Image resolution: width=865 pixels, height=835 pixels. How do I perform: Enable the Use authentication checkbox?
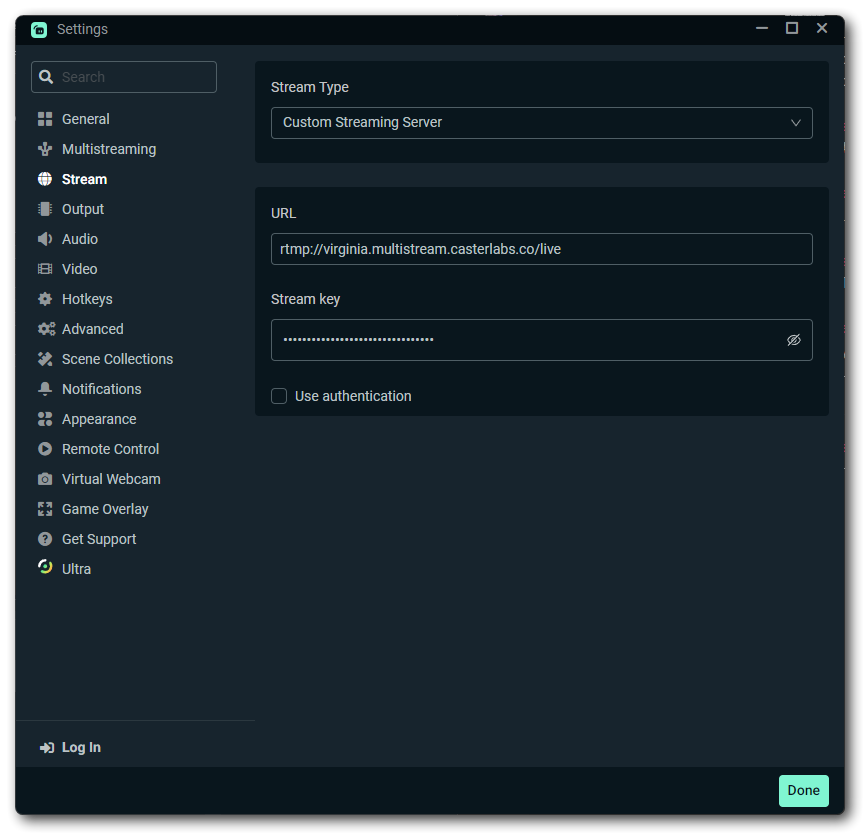point(279,396)
